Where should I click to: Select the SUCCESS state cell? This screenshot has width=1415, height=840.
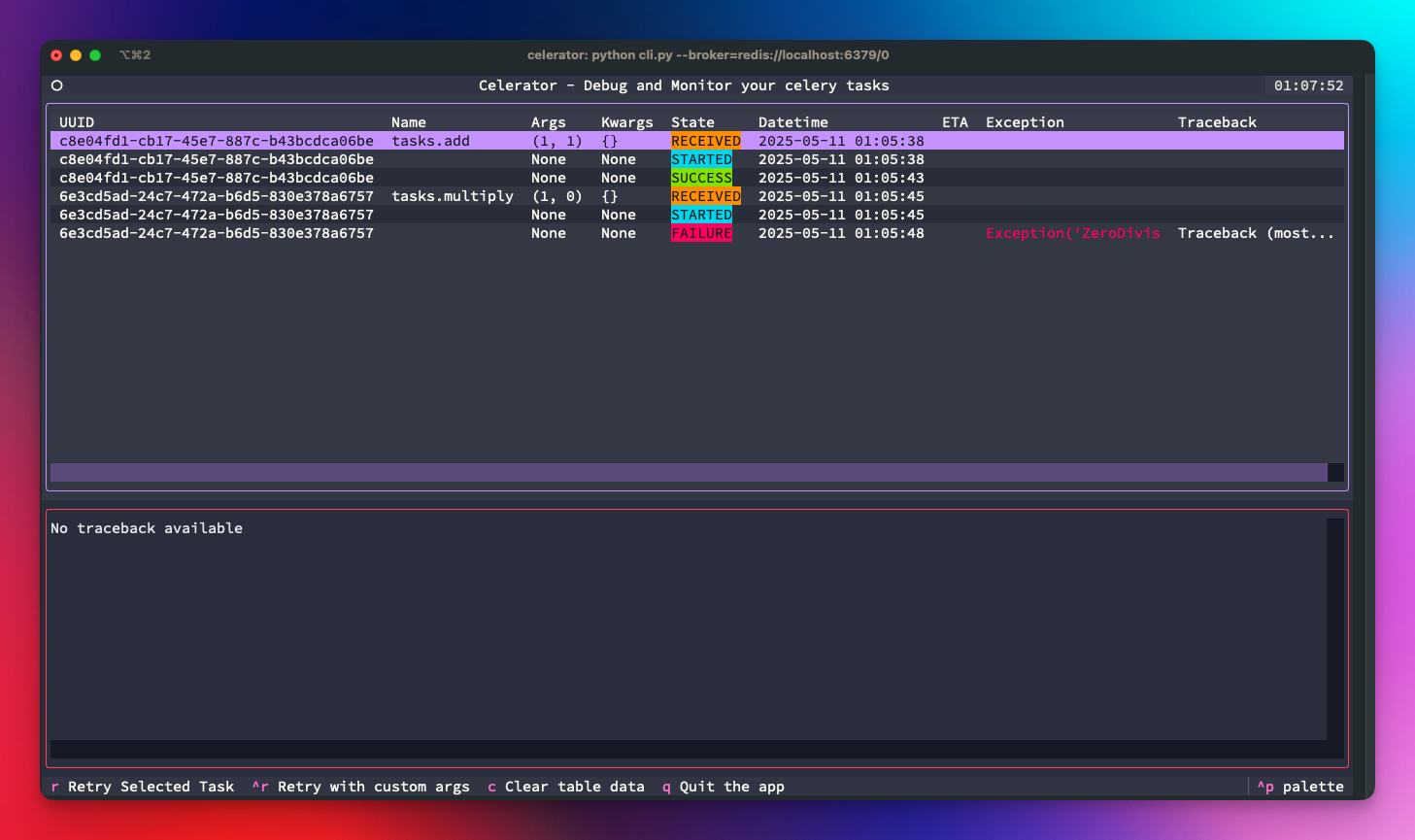point(701,178)
